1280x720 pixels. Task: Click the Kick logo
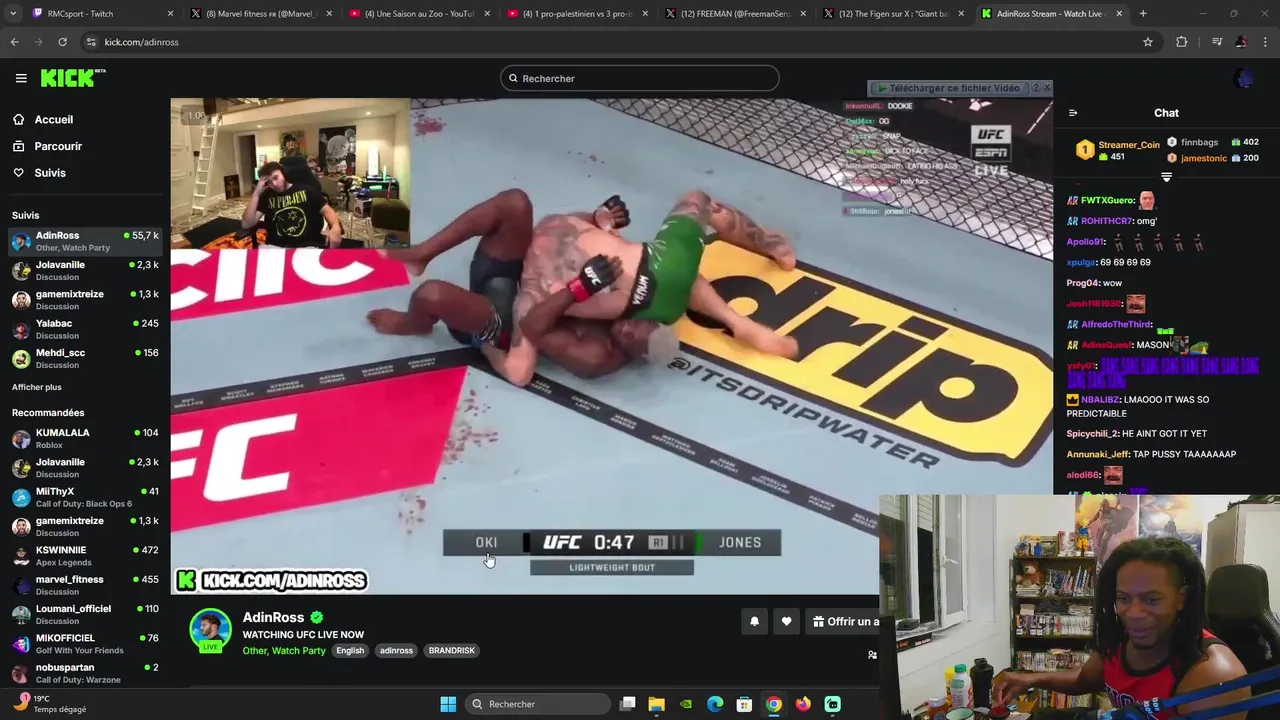tap(73, 78)
